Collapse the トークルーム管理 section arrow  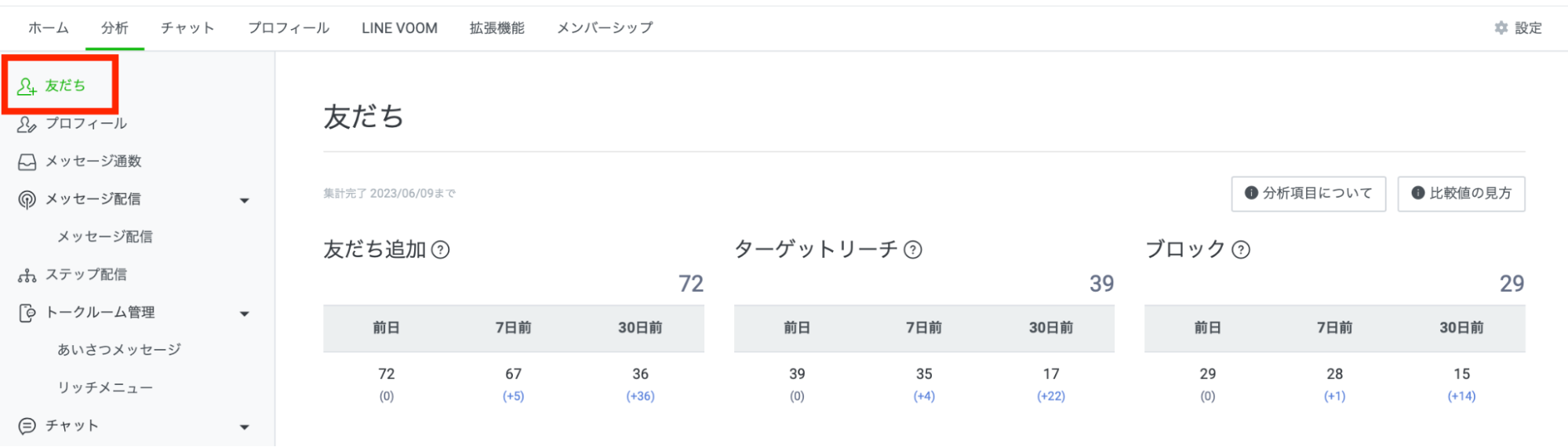(245, 314)
